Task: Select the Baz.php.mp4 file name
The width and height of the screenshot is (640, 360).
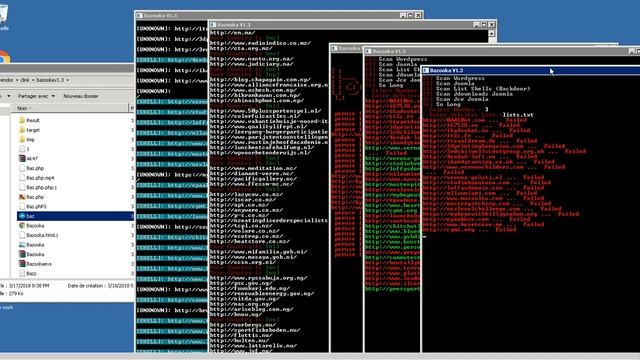Action: tap(40, 178)
